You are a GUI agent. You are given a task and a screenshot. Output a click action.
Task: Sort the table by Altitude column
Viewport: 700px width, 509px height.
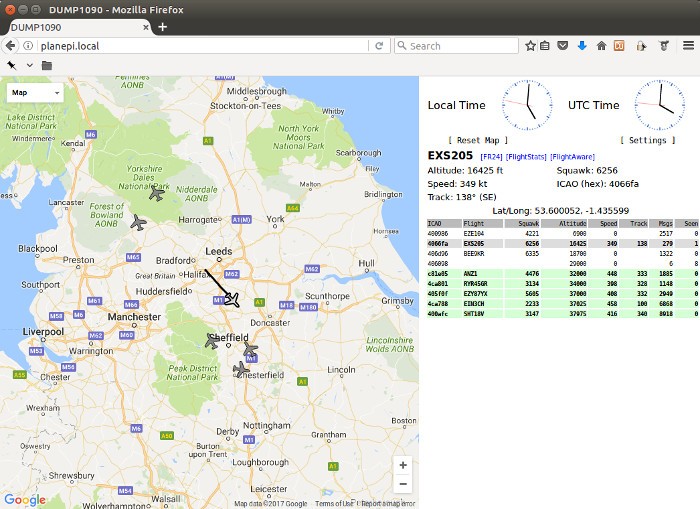564,223
